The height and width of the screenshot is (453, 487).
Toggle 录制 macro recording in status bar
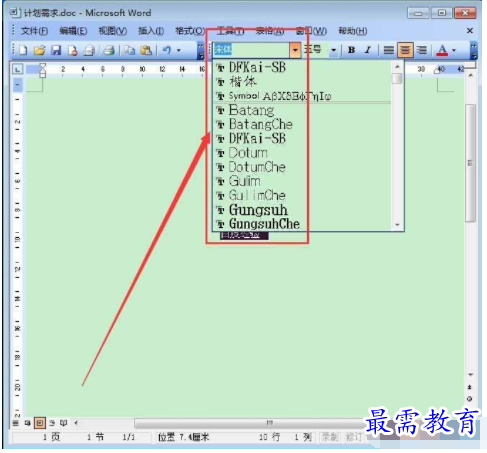(330, 437)
